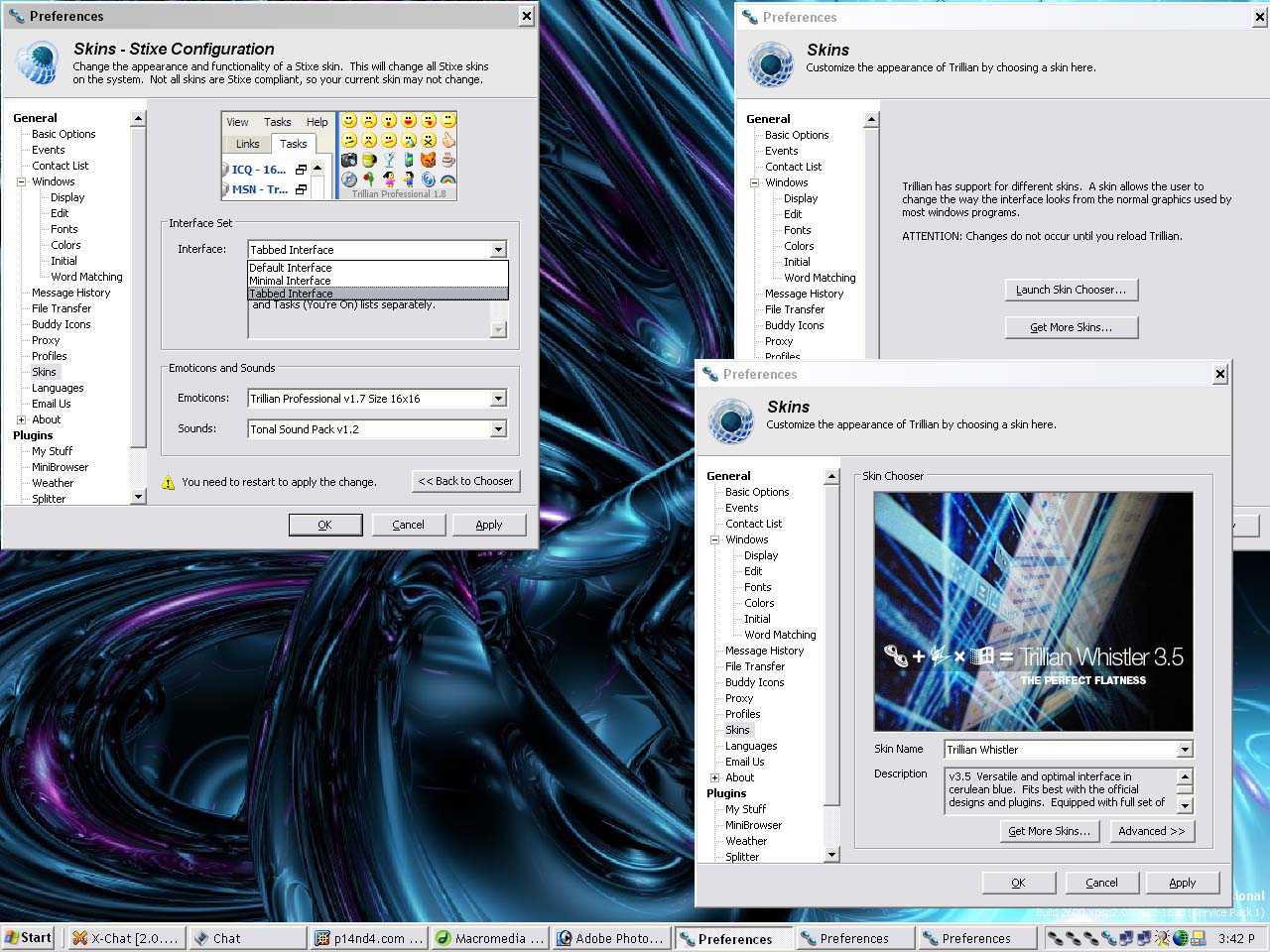This screenshot has width=1270, height=952.
Task: Click the blue question mark emoticon
Action: pyautogui.click(x=429, y=179)
